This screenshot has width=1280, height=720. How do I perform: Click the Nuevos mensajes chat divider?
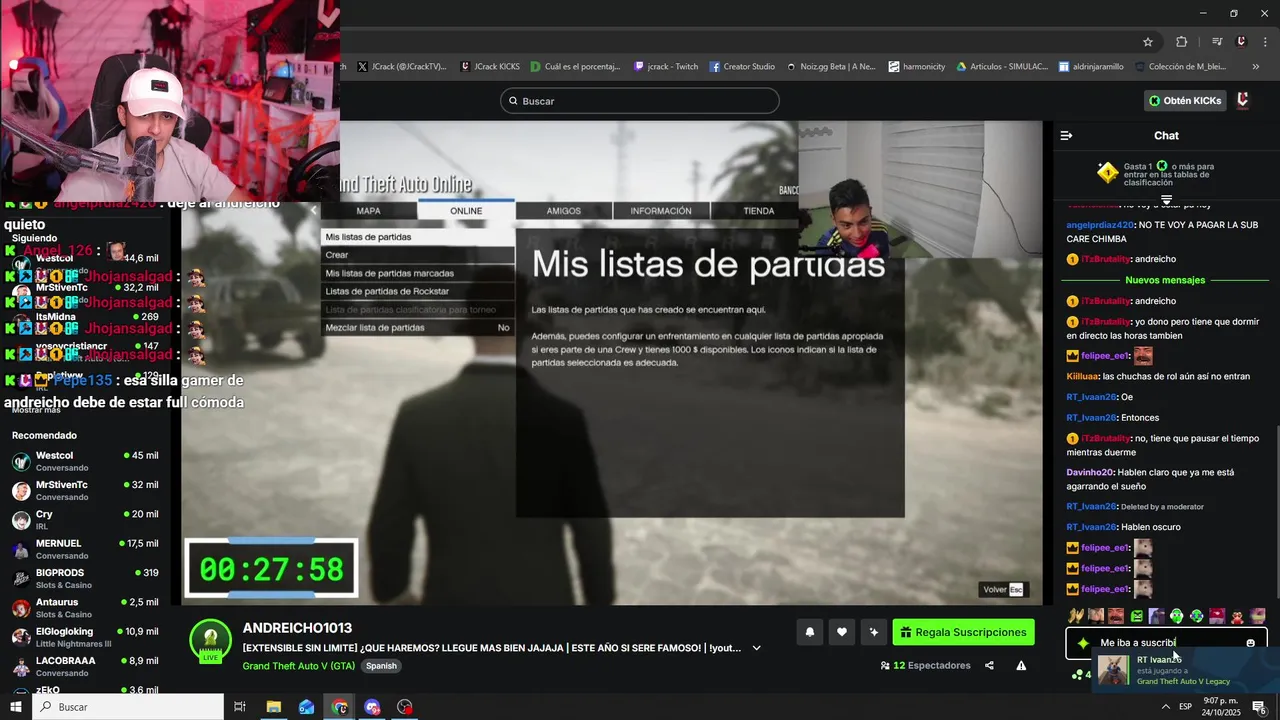[x=1165, y=280]
